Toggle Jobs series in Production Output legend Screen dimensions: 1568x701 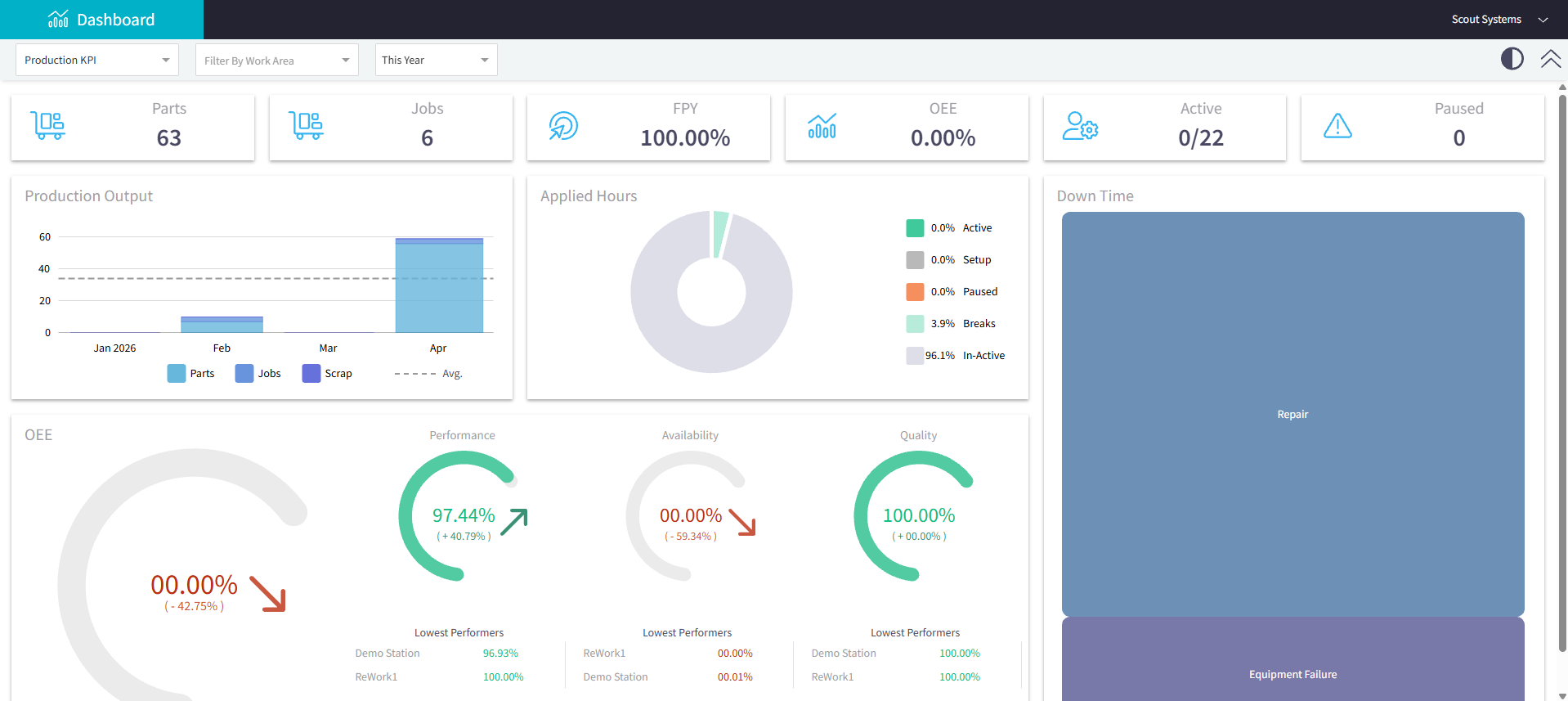(x=258, y=373)
